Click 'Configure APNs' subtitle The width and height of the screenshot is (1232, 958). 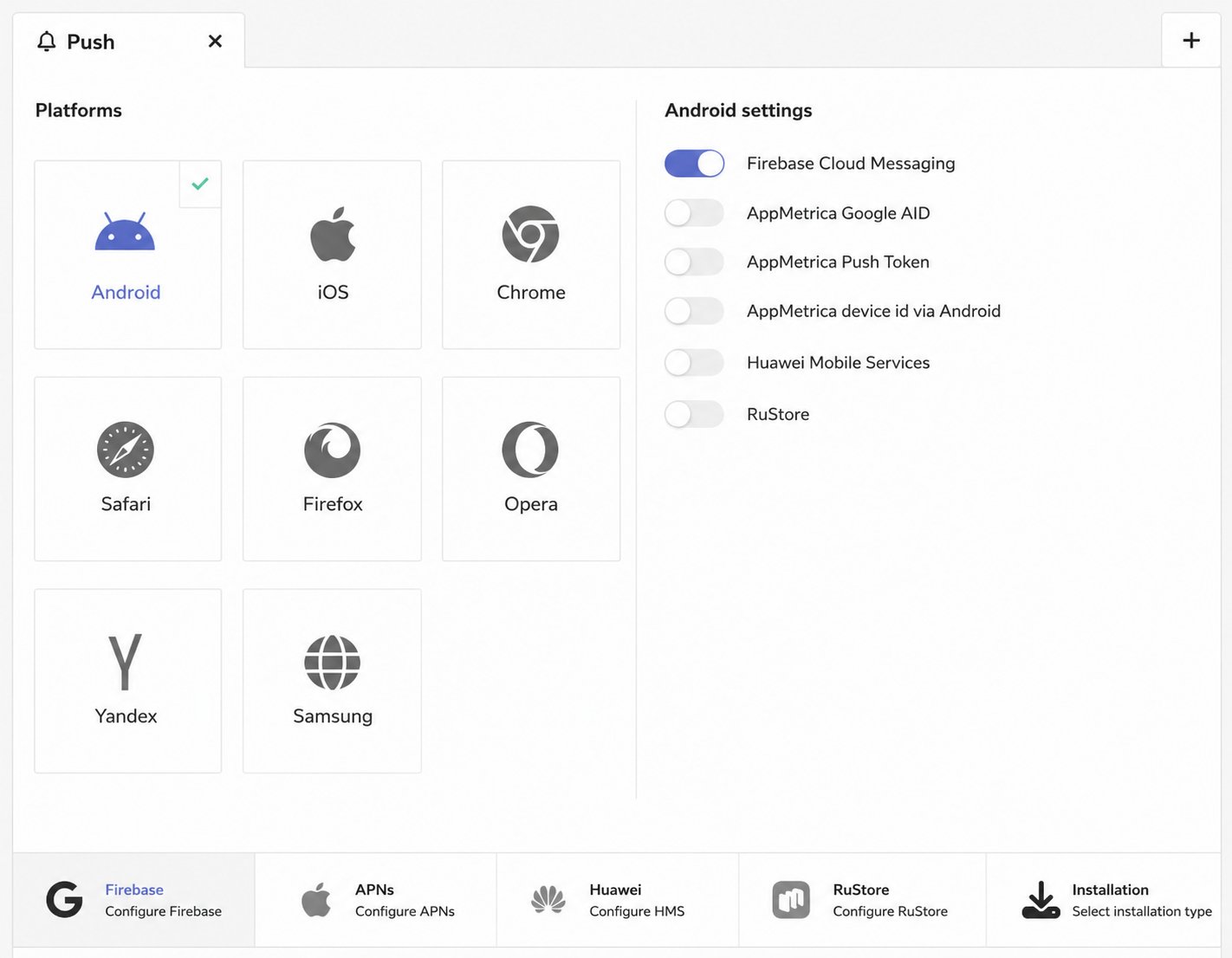405,911
